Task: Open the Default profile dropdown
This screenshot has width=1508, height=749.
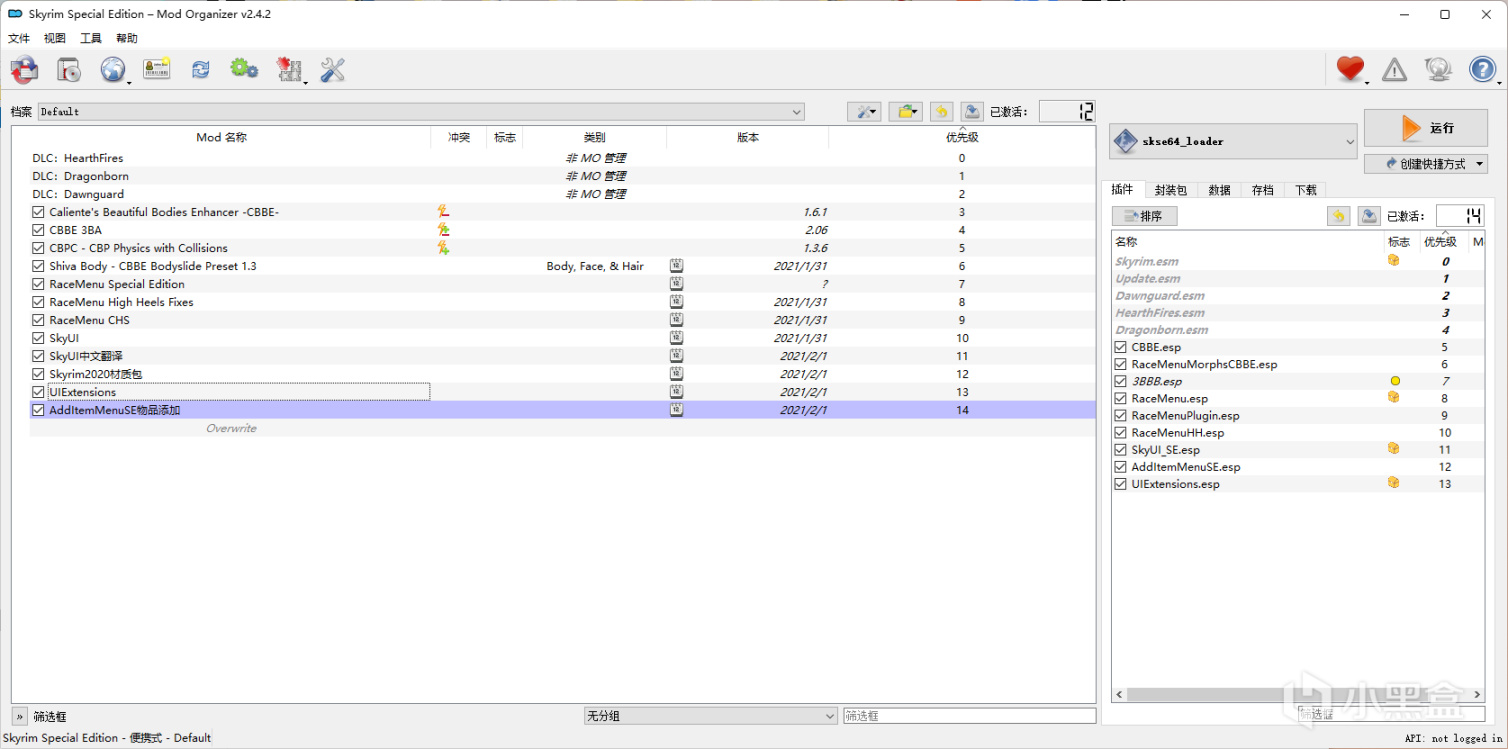Action: 421,112
